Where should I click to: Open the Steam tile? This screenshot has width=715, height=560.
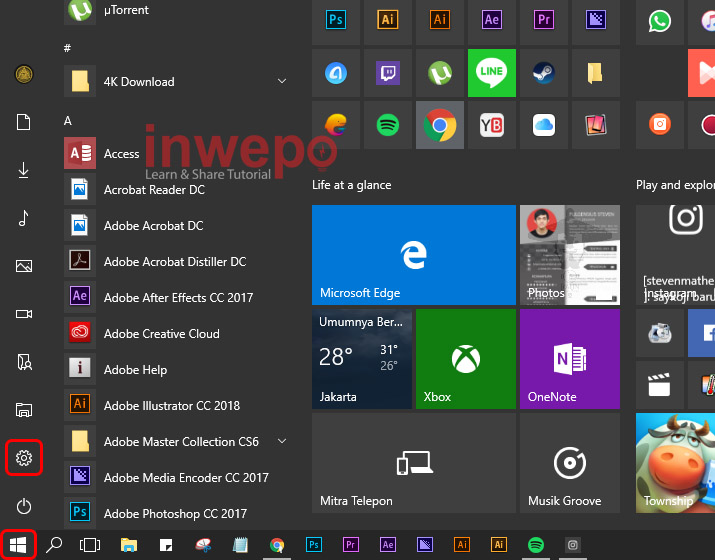[544, 73]
